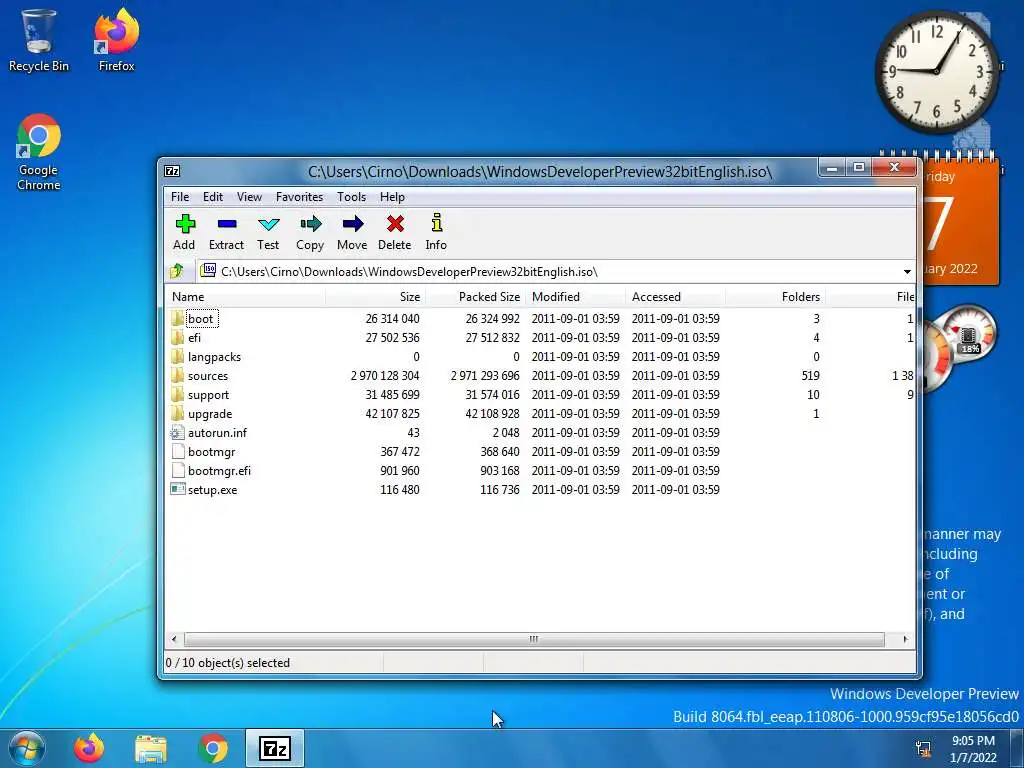This screenshot has width=1024, height=768.
Task: Open the Edit menu
Action: (213, 197)
